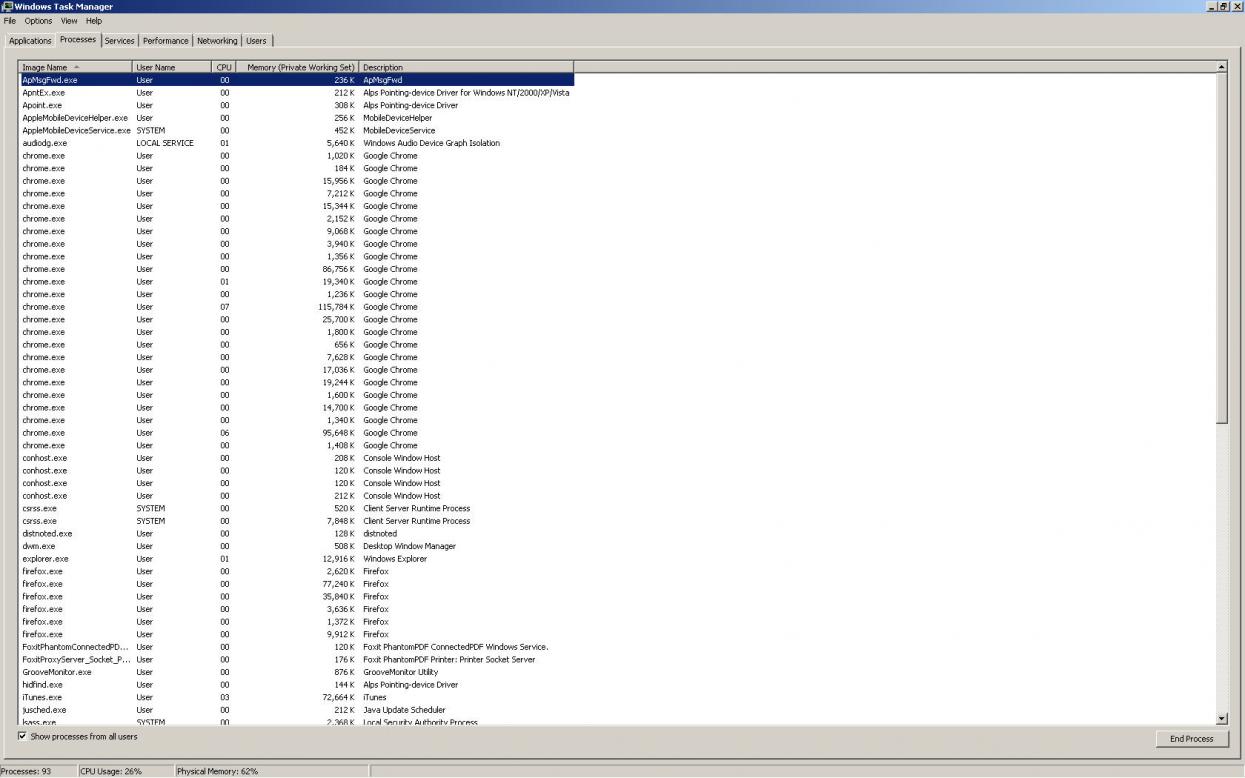Select the audiodg.exe process

pos(296,143)
